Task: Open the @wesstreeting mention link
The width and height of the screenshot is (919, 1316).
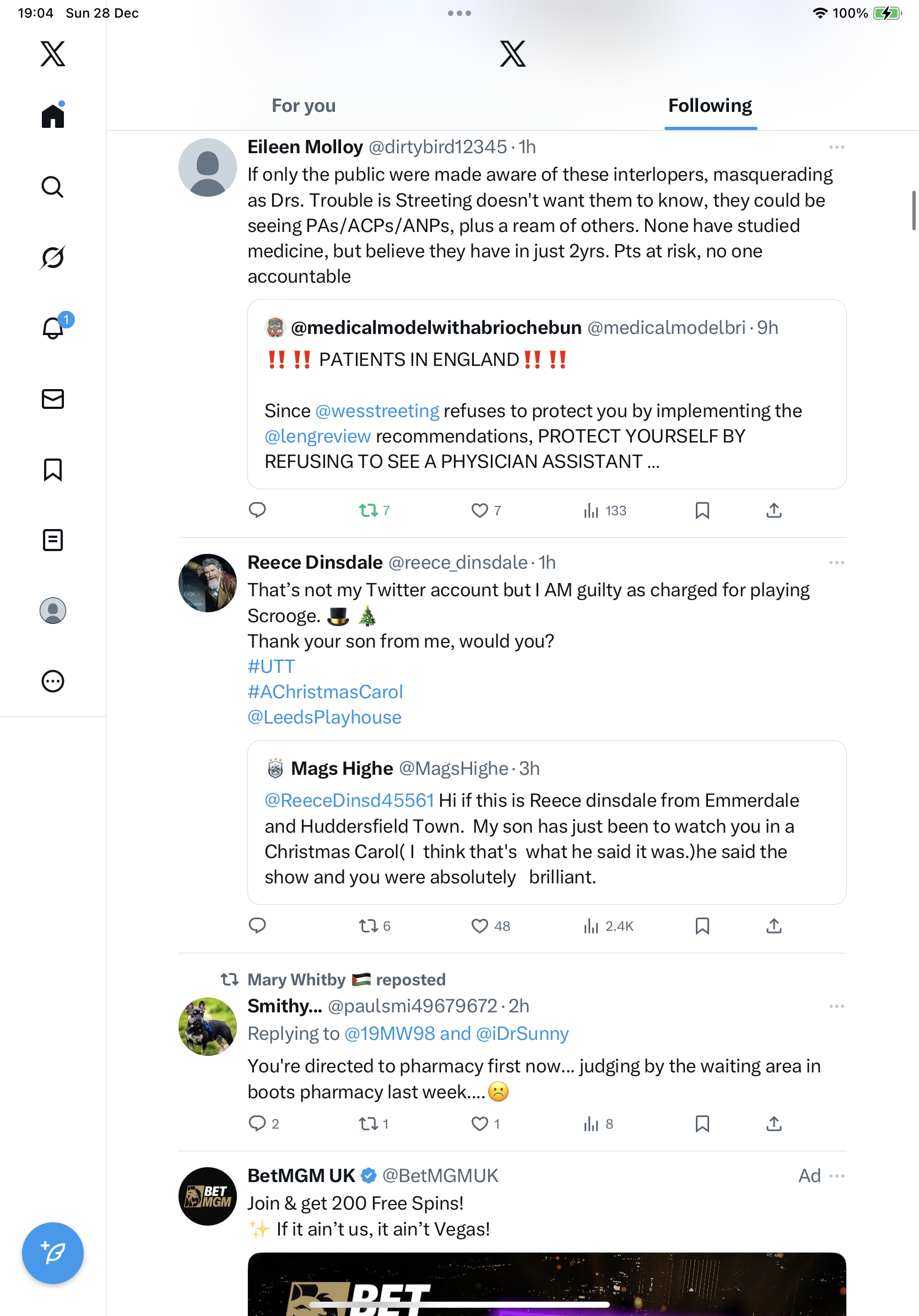Action: coord(377,411)
